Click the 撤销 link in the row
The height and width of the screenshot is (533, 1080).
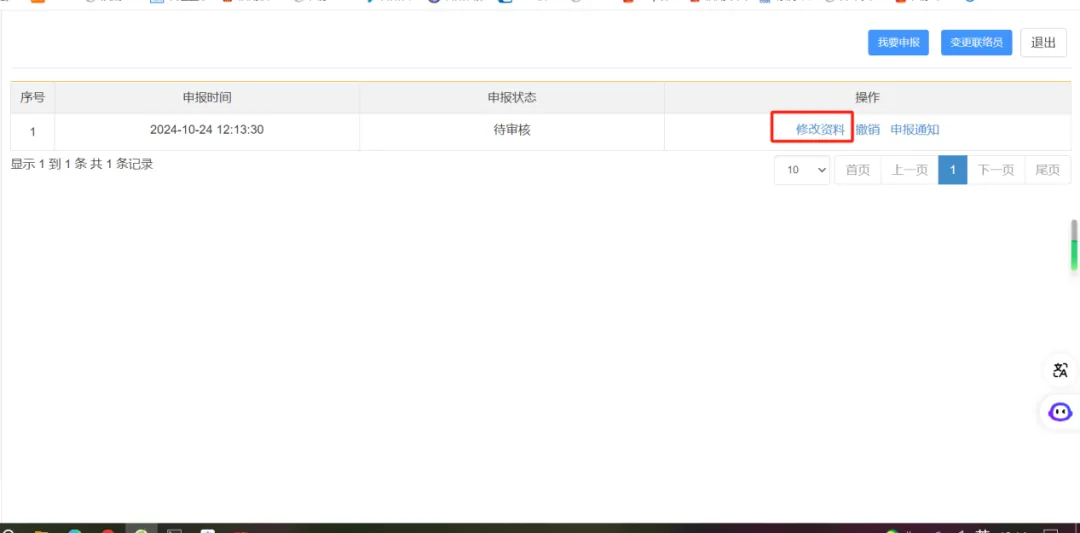pos(868,130)
